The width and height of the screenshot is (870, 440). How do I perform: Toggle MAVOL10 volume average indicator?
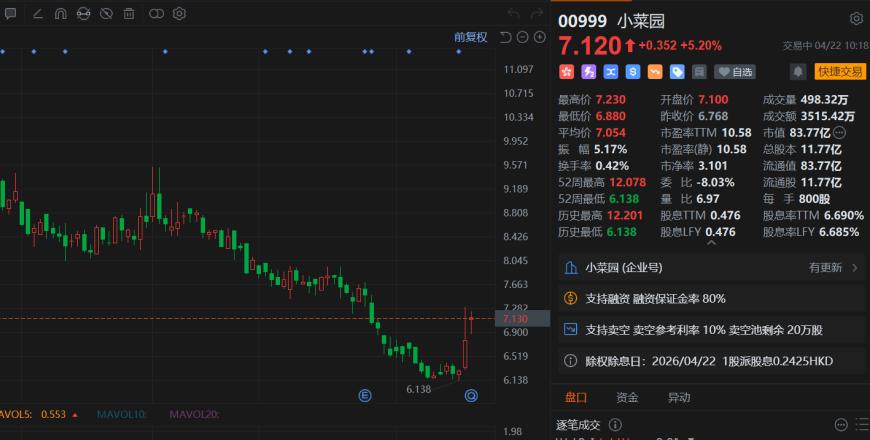coord(122,414)
